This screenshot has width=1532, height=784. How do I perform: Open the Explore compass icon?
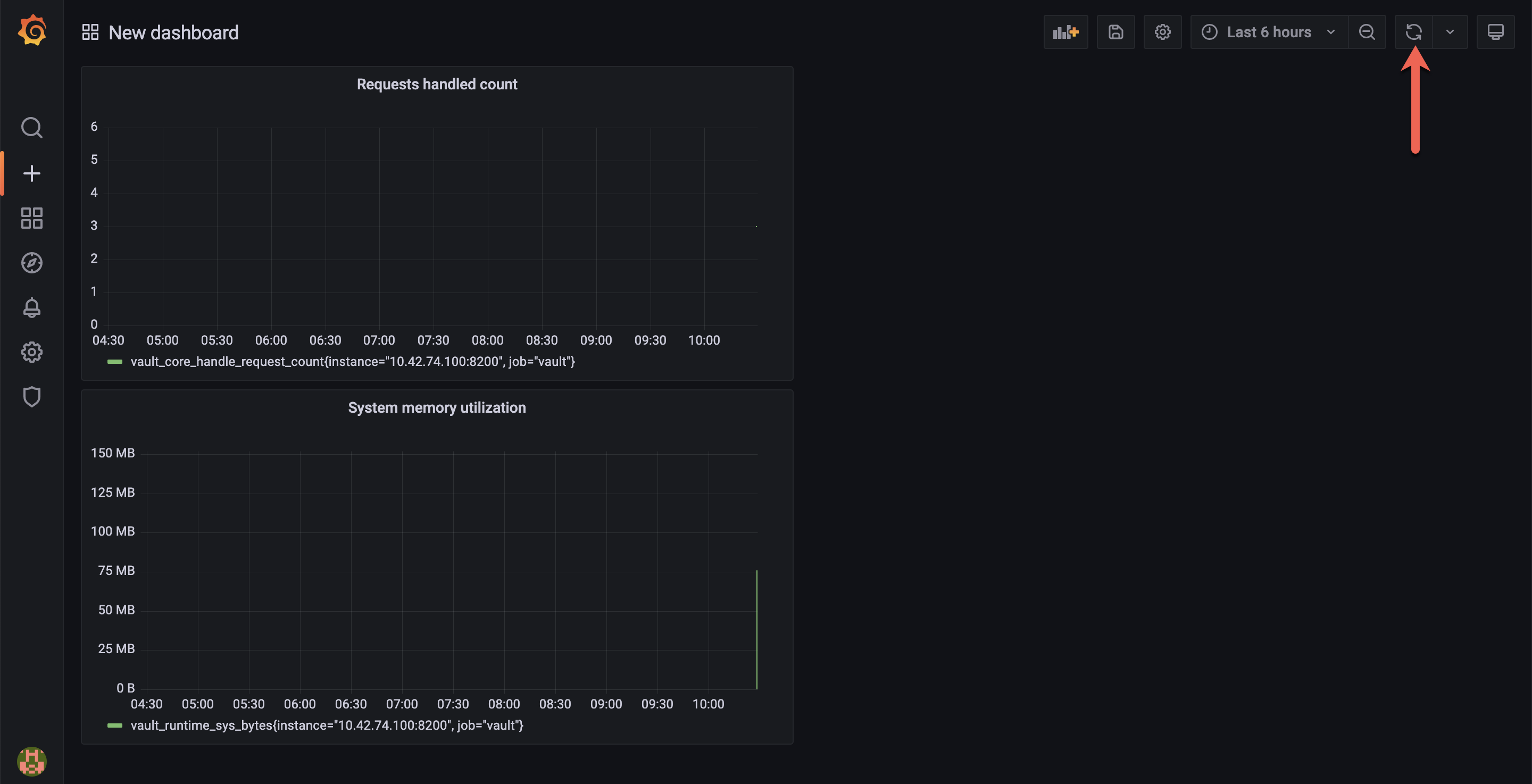pos(31,263)
